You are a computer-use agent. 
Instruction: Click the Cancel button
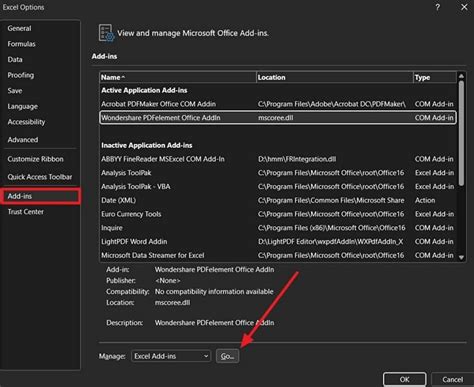click(x=452, y=379)
